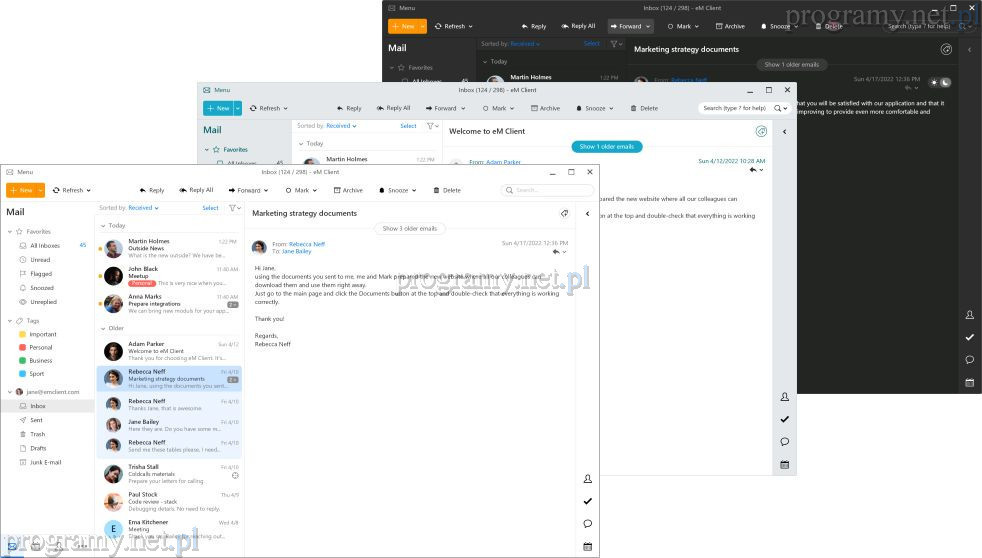Click the Show 3 older emails button
The width and height of the screenshot is (982, 558).
pyautogui.click(x=407, y=229)
